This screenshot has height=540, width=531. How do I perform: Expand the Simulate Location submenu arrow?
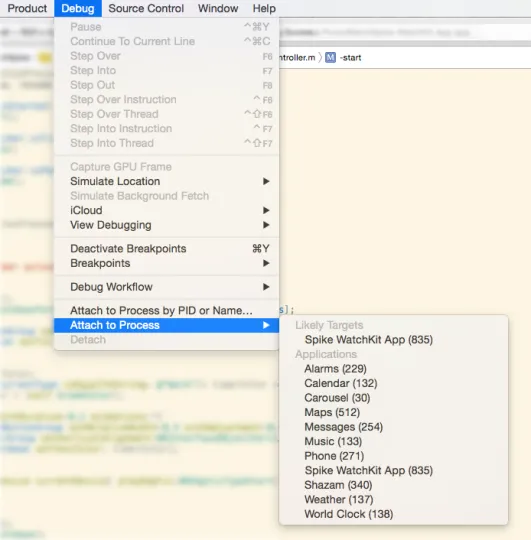pos(266,181)
